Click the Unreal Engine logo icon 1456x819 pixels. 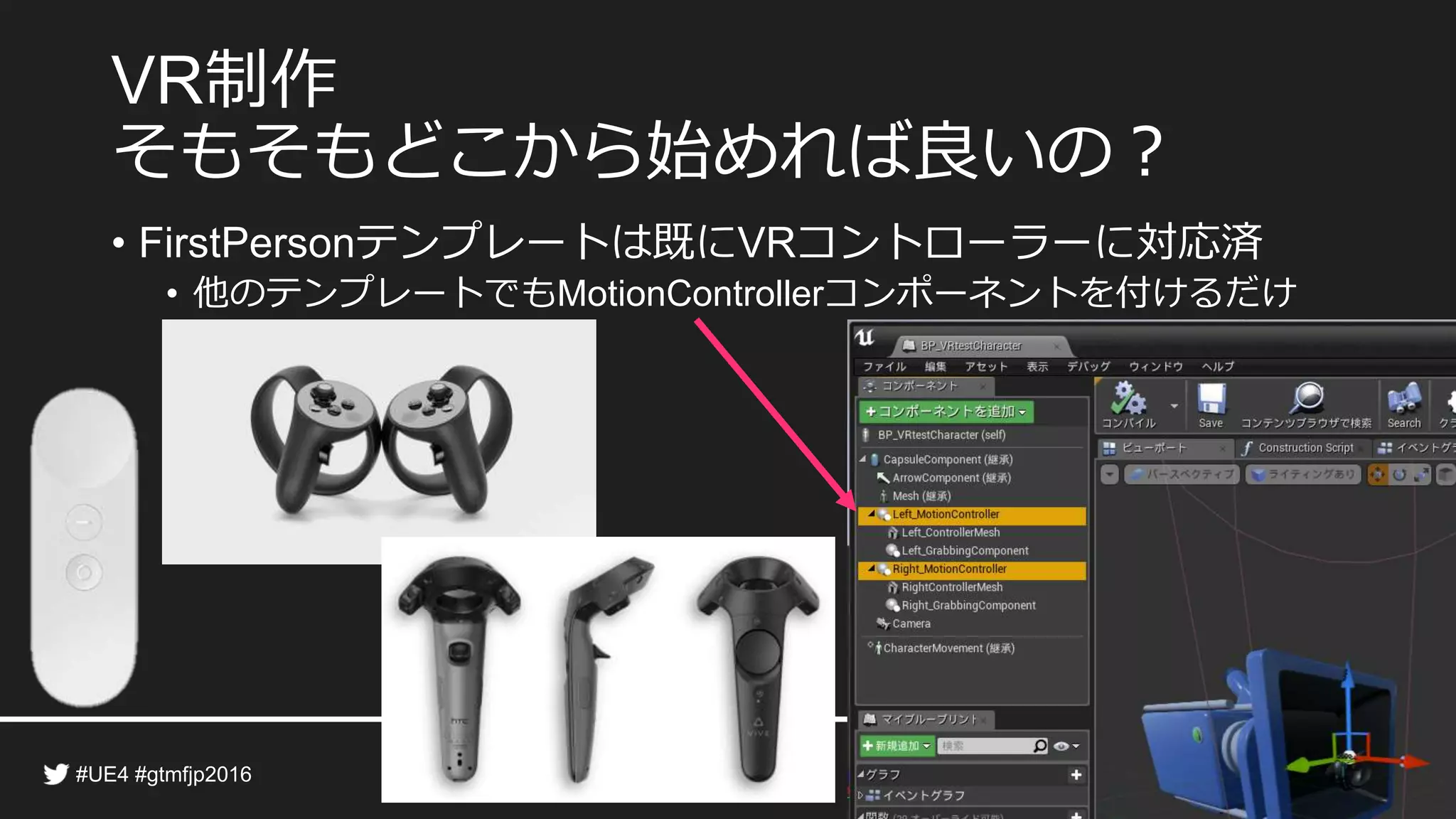[x=865, y=337]
